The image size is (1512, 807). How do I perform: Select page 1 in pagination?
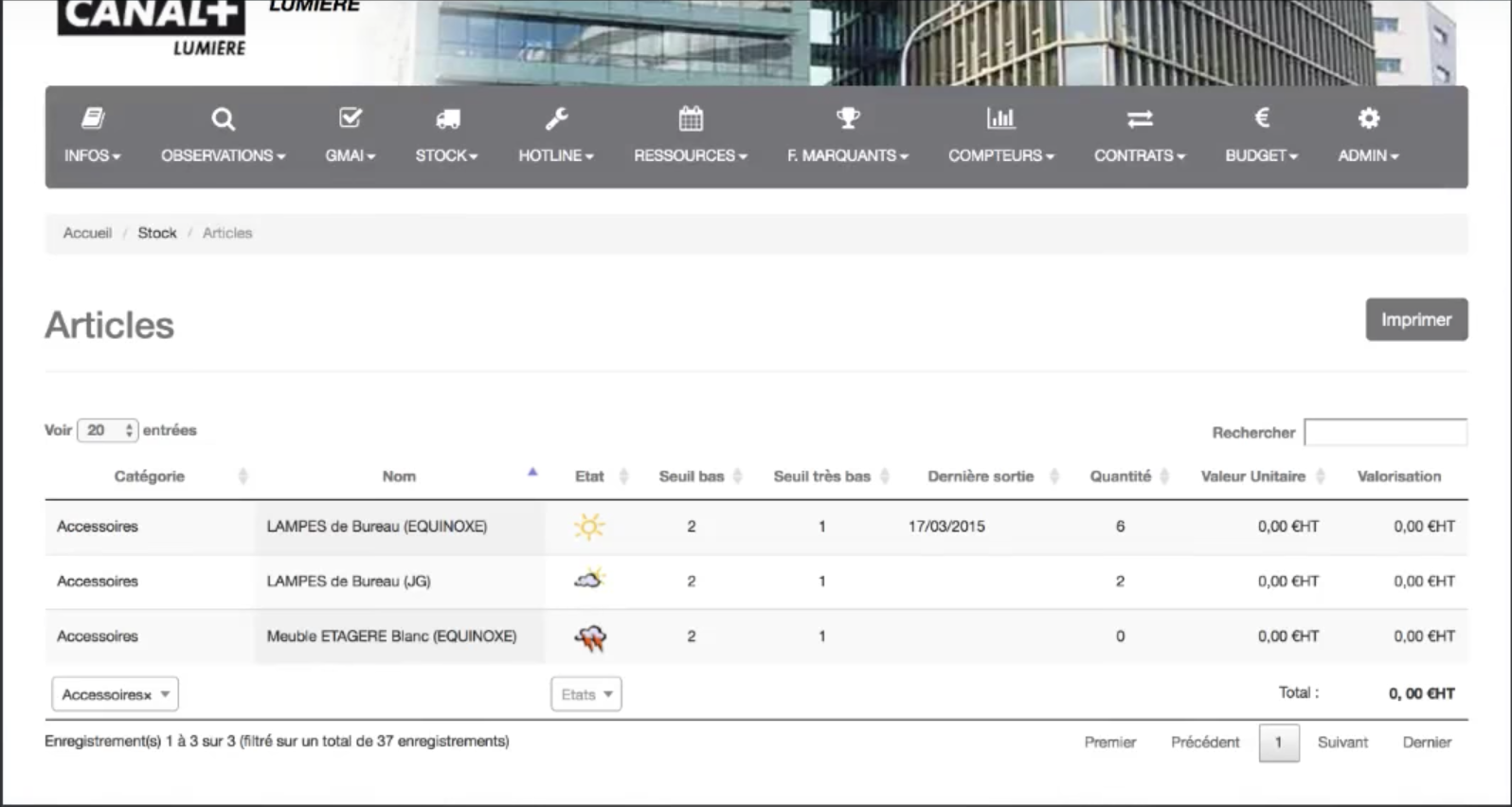[1278, 743]
